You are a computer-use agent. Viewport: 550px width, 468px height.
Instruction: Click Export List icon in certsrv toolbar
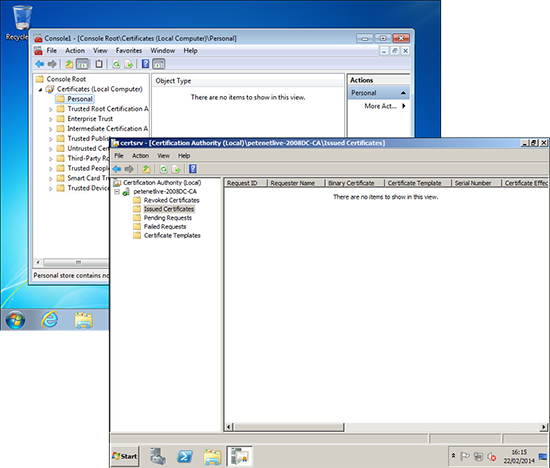point(176,169)
